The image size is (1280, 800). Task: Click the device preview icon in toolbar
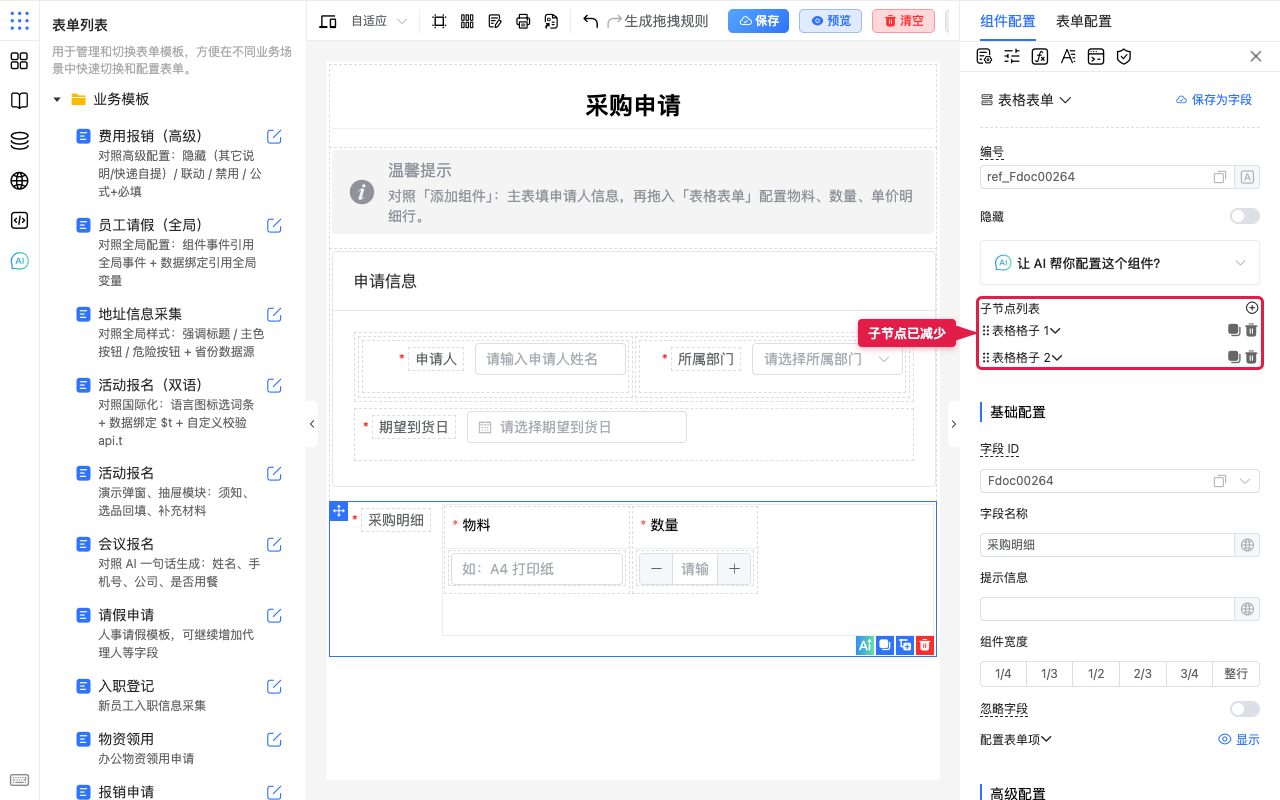tap(327, 21)
